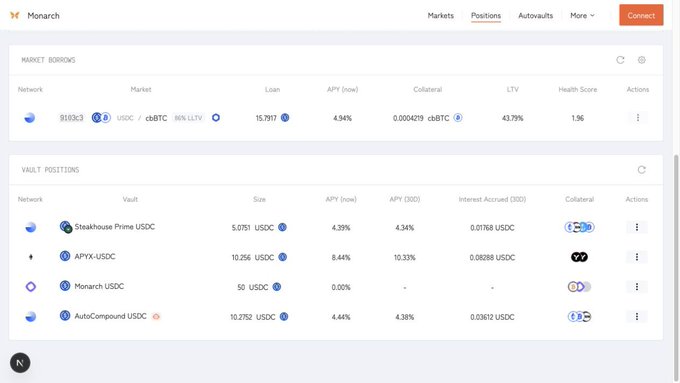
Task: Click purple network icon in Monarch USDC row
Action: 30,287
